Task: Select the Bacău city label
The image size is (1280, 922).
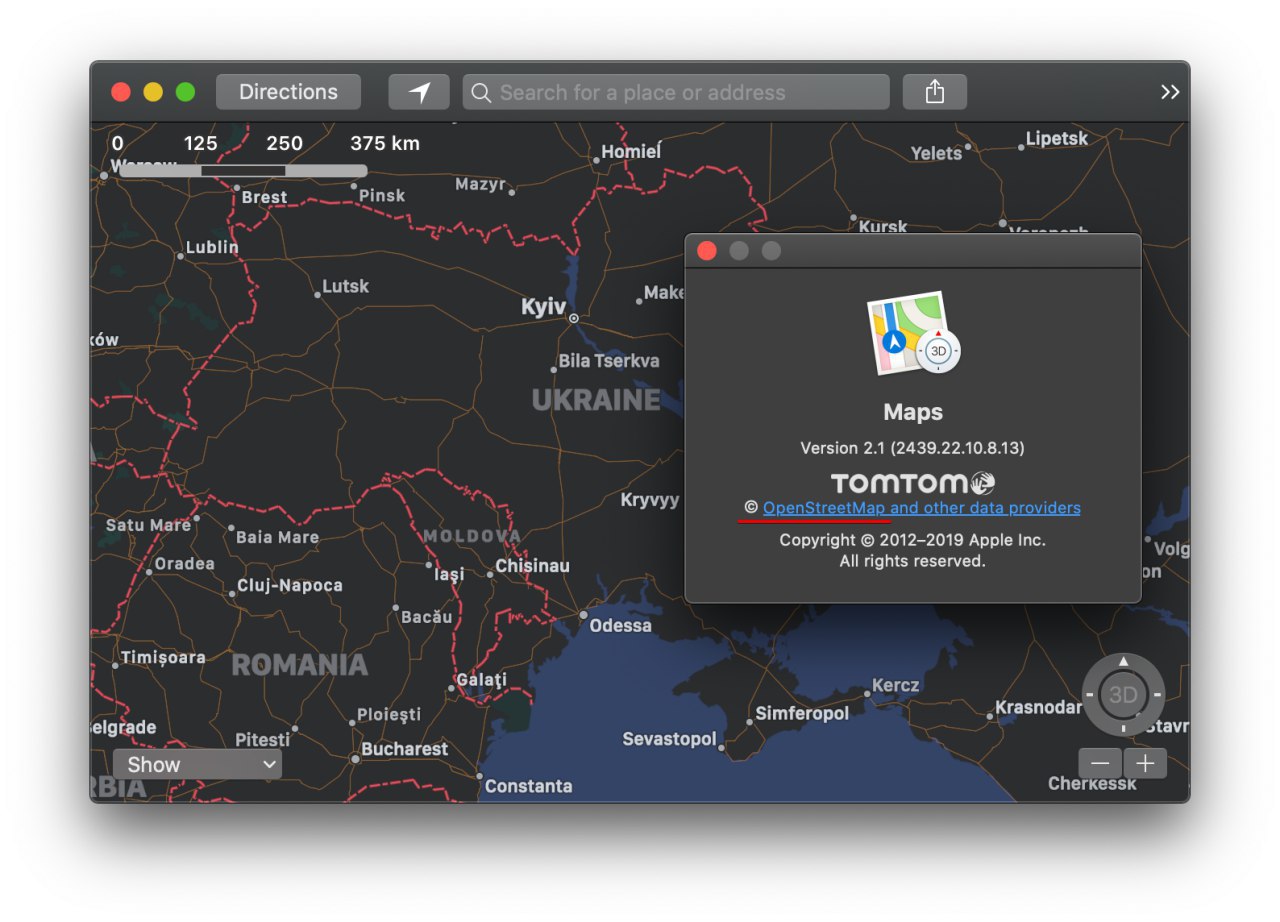Action: click(x=427, y=617)
